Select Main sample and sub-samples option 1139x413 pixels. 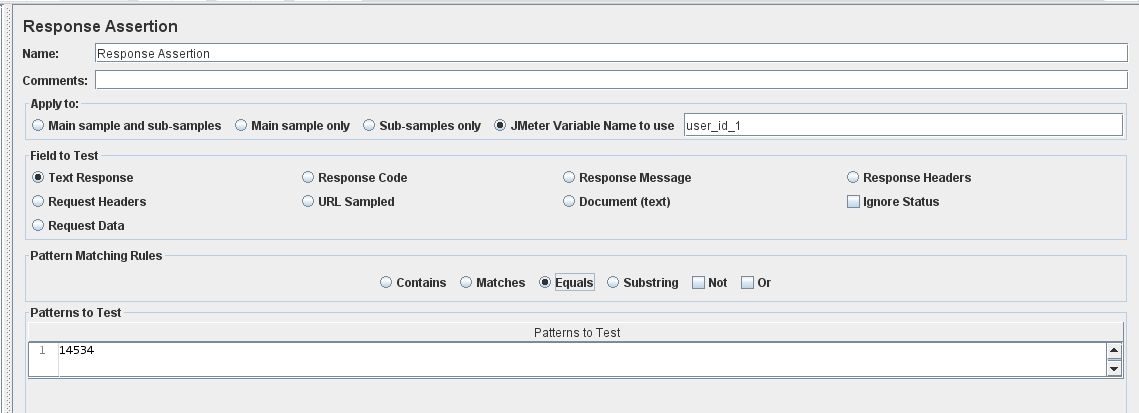point(39,126)
